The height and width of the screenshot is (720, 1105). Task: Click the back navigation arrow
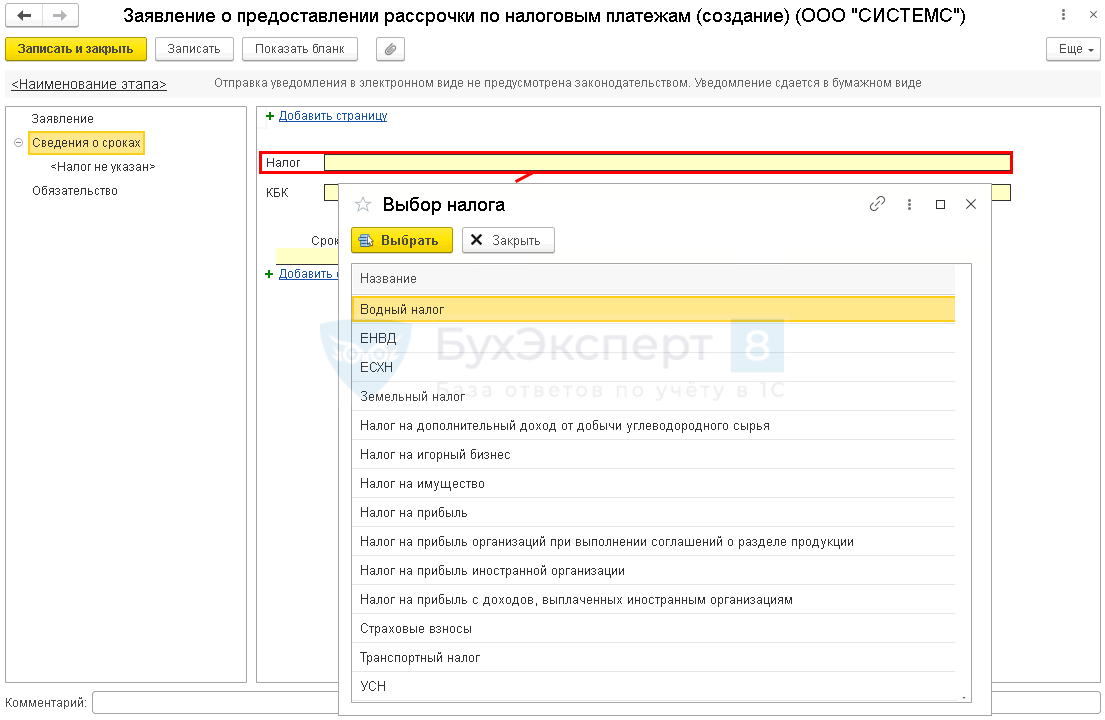click(23, 16)
